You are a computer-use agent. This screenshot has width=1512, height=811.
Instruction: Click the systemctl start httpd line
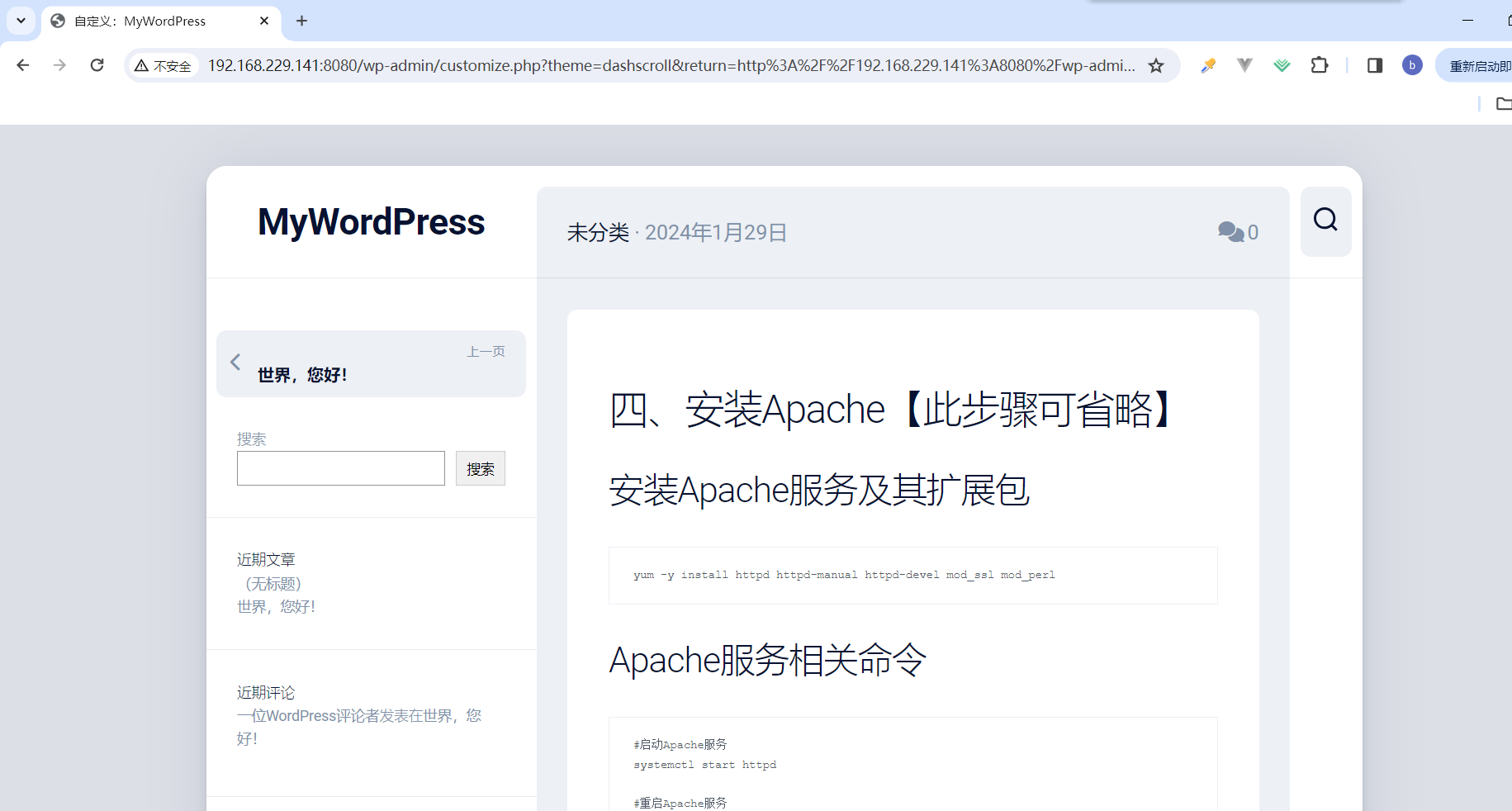click(x=705, y=765)
